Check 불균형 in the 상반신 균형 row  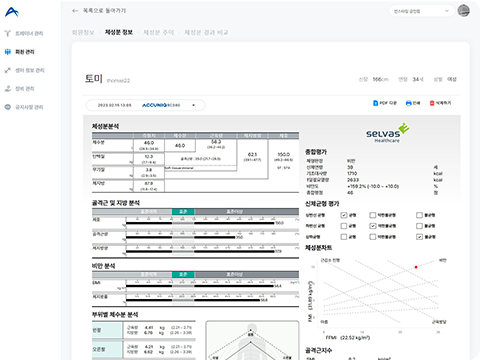tap(419, 215)
